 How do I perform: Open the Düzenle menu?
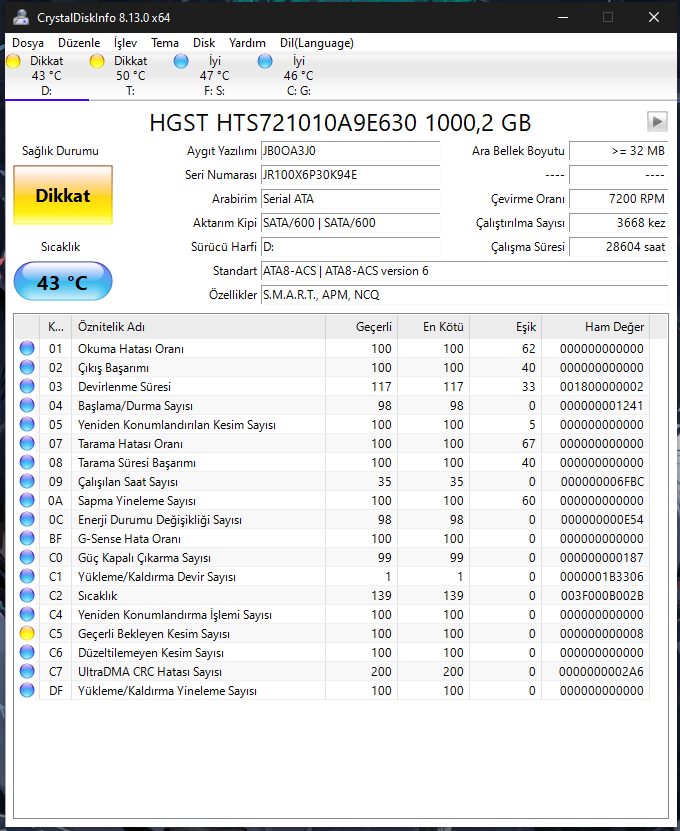[x=79, y=43]
